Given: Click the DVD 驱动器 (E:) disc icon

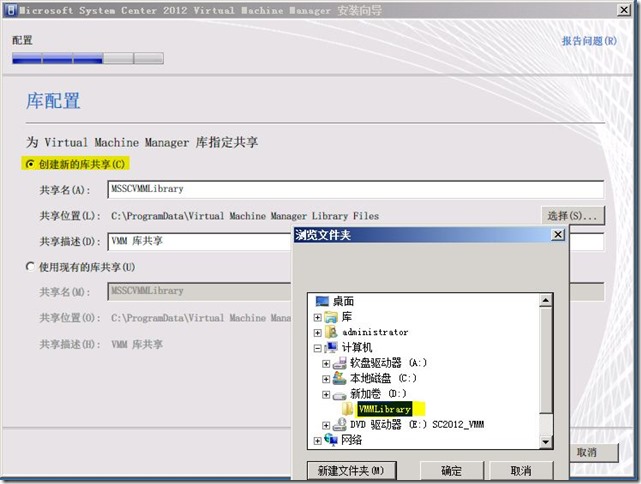Looking at the screenshot, I should pos(340,424).
